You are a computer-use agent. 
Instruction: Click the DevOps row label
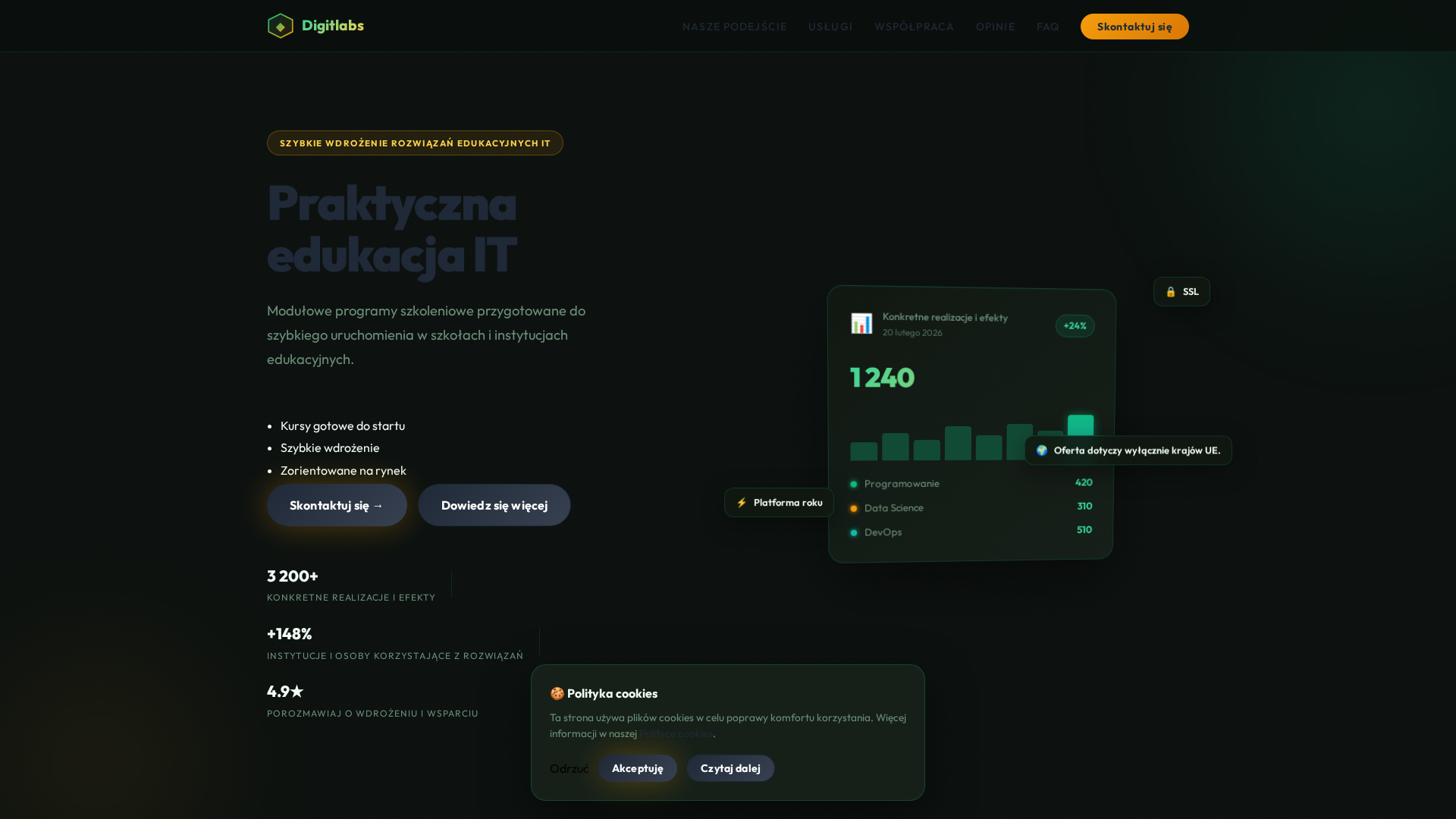[883, 532]
